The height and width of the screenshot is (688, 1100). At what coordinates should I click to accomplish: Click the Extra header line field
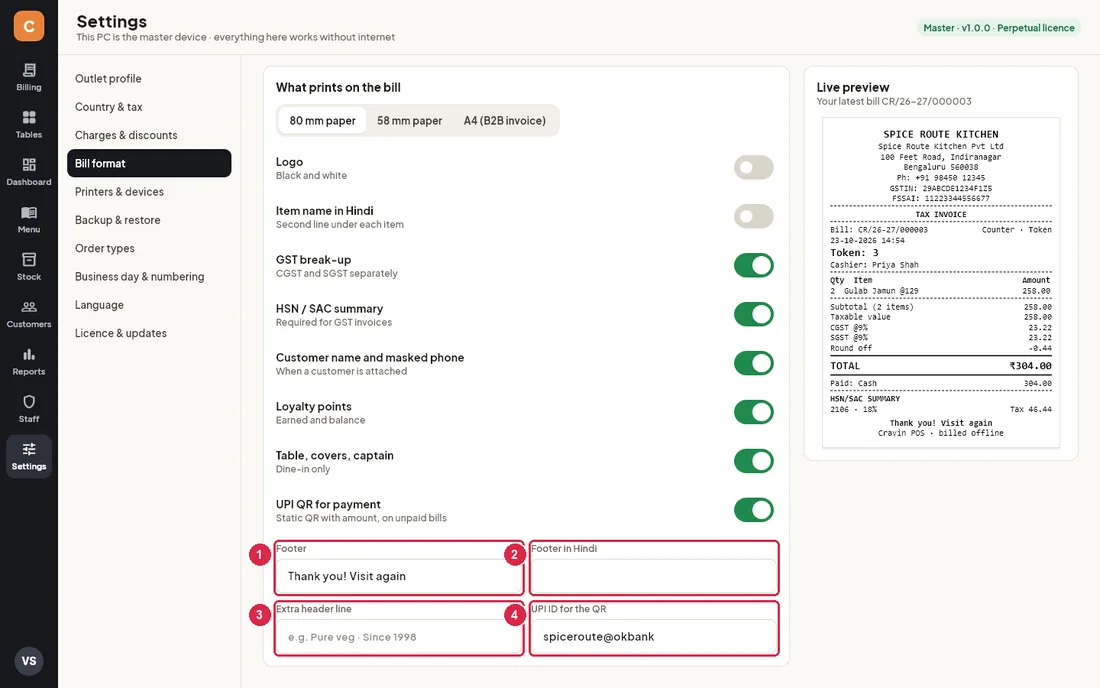pyautogui.click(x=398, y=637)
